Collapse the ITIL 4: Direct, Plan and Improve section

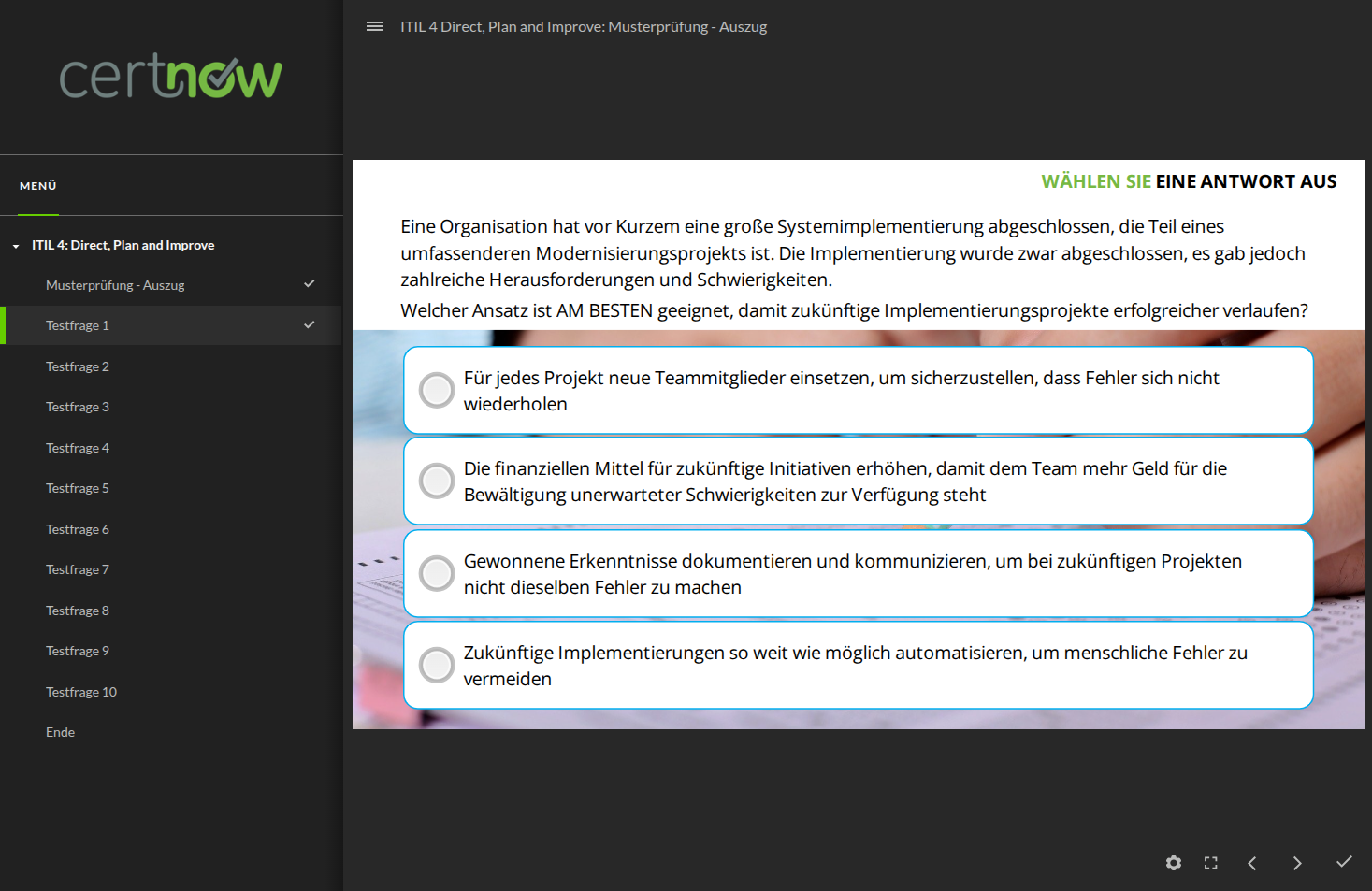point(16,246)
